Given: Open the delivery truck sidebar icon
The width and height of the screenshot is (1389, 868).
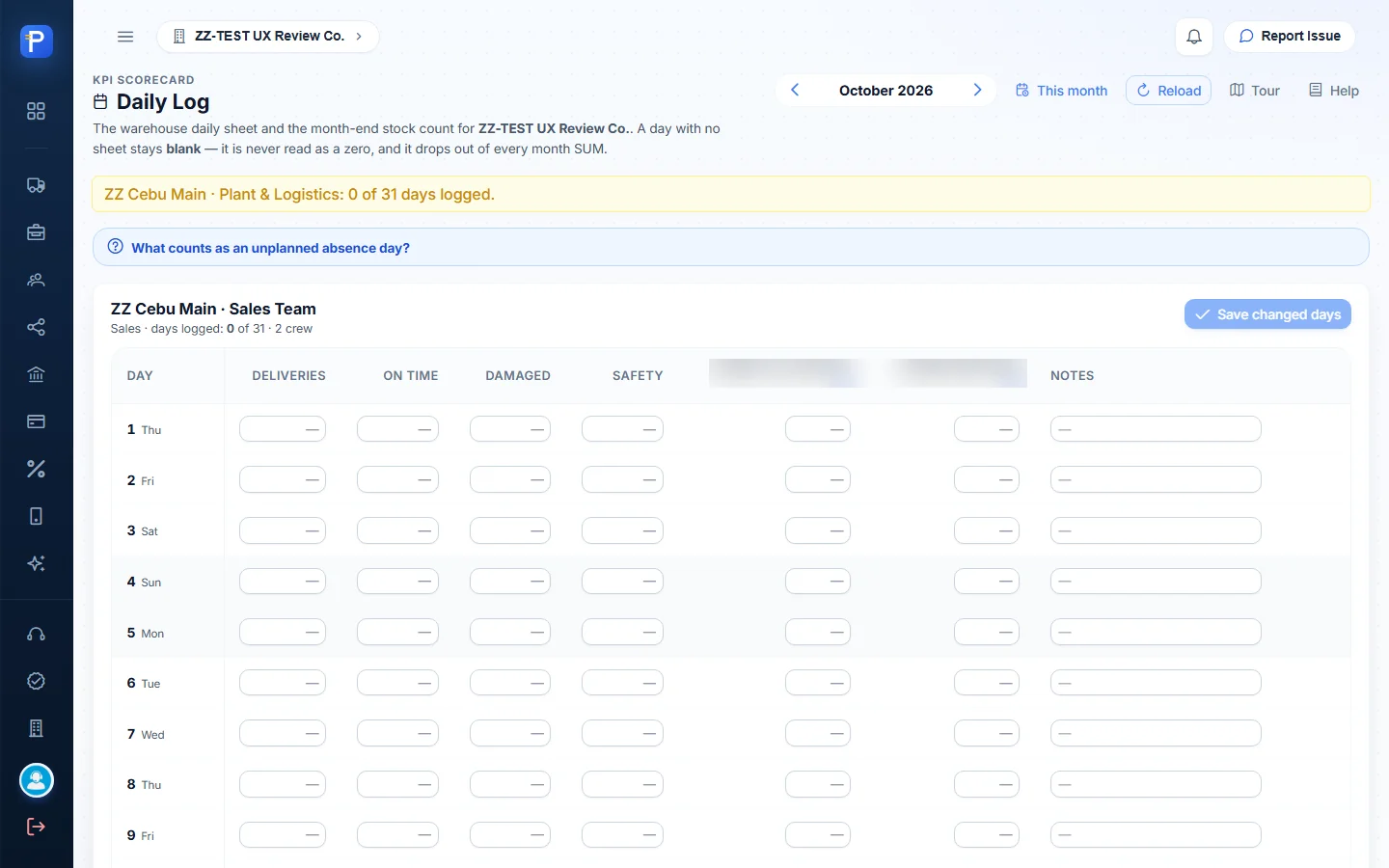Looking at the screenshot, I should [36, 185].
